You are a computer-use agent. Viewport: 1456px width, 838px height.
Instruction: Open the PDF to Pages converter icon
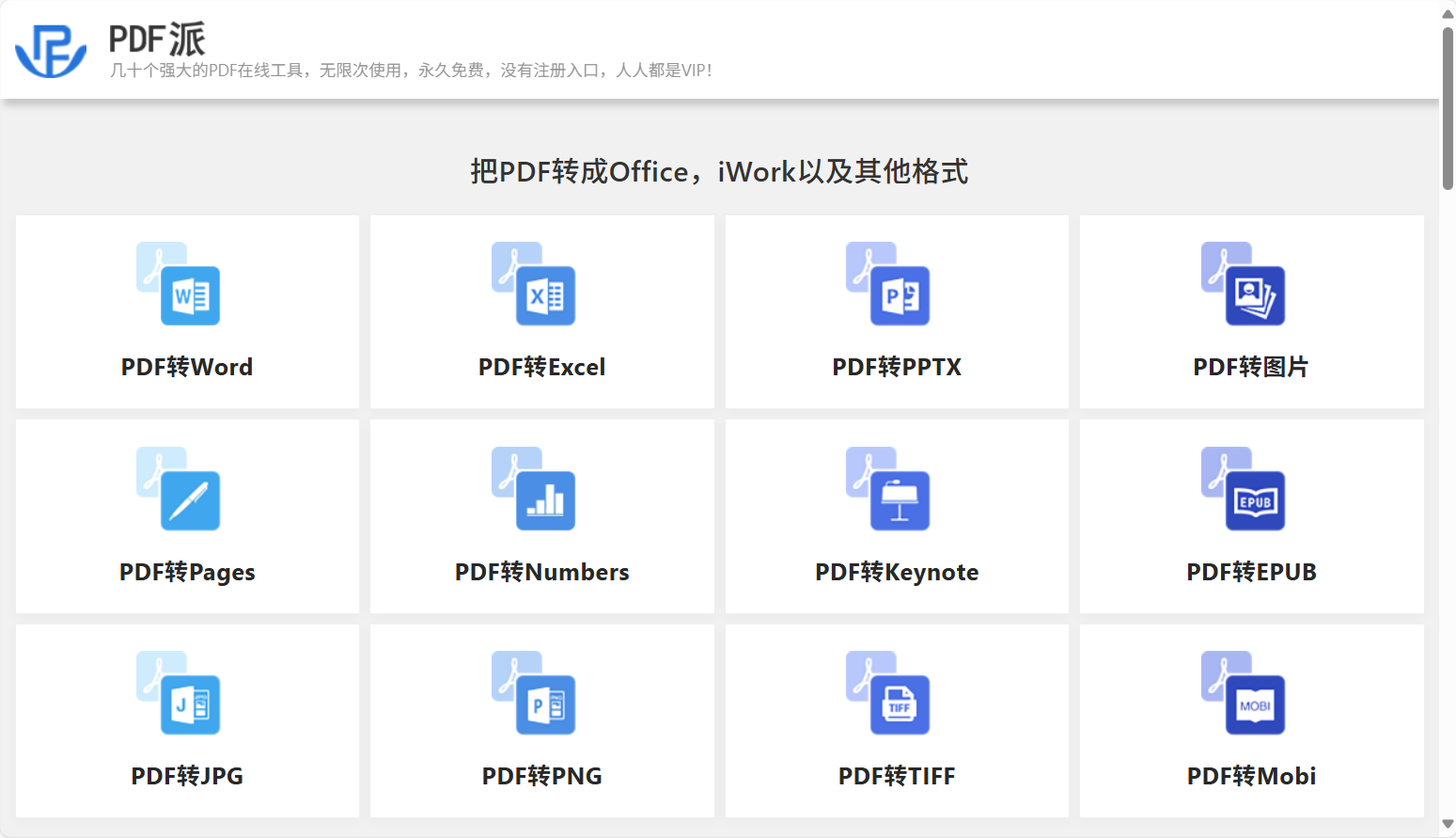tap(179, 489)
